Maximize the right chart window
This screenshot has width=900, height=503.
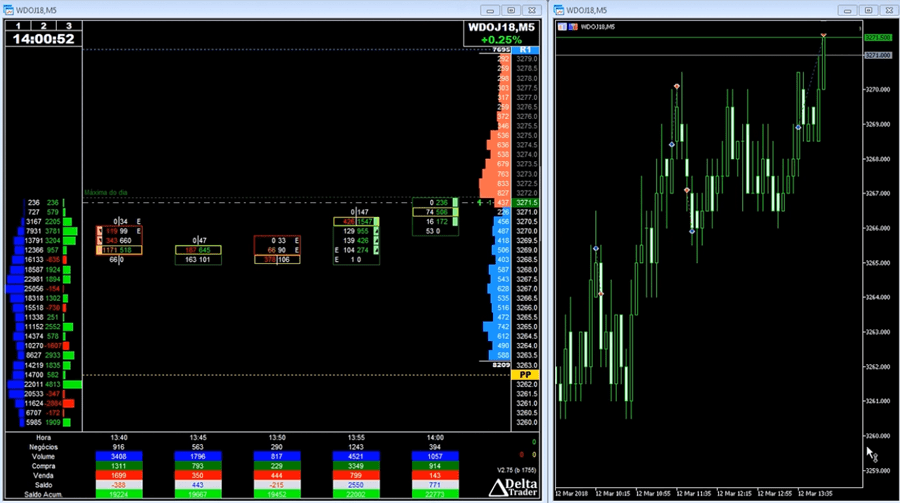(x=867, y=9)
